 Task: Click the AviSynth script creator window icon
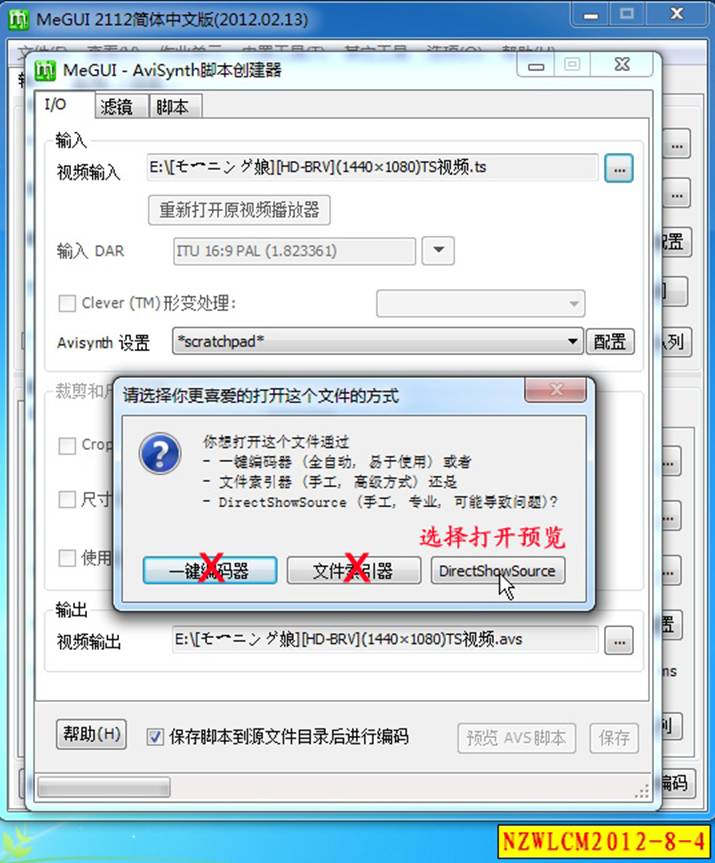[45, 70]
